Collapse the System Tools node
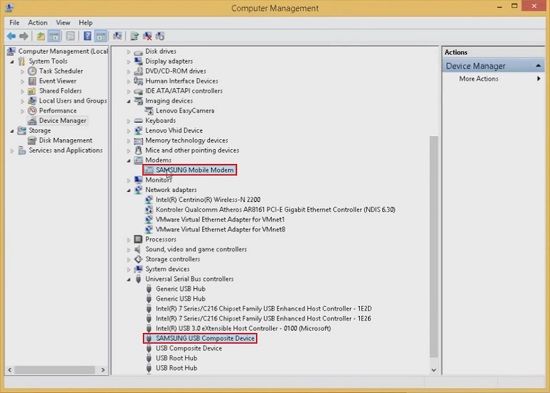Screen dimensions: 550x393 pos(12,62)
